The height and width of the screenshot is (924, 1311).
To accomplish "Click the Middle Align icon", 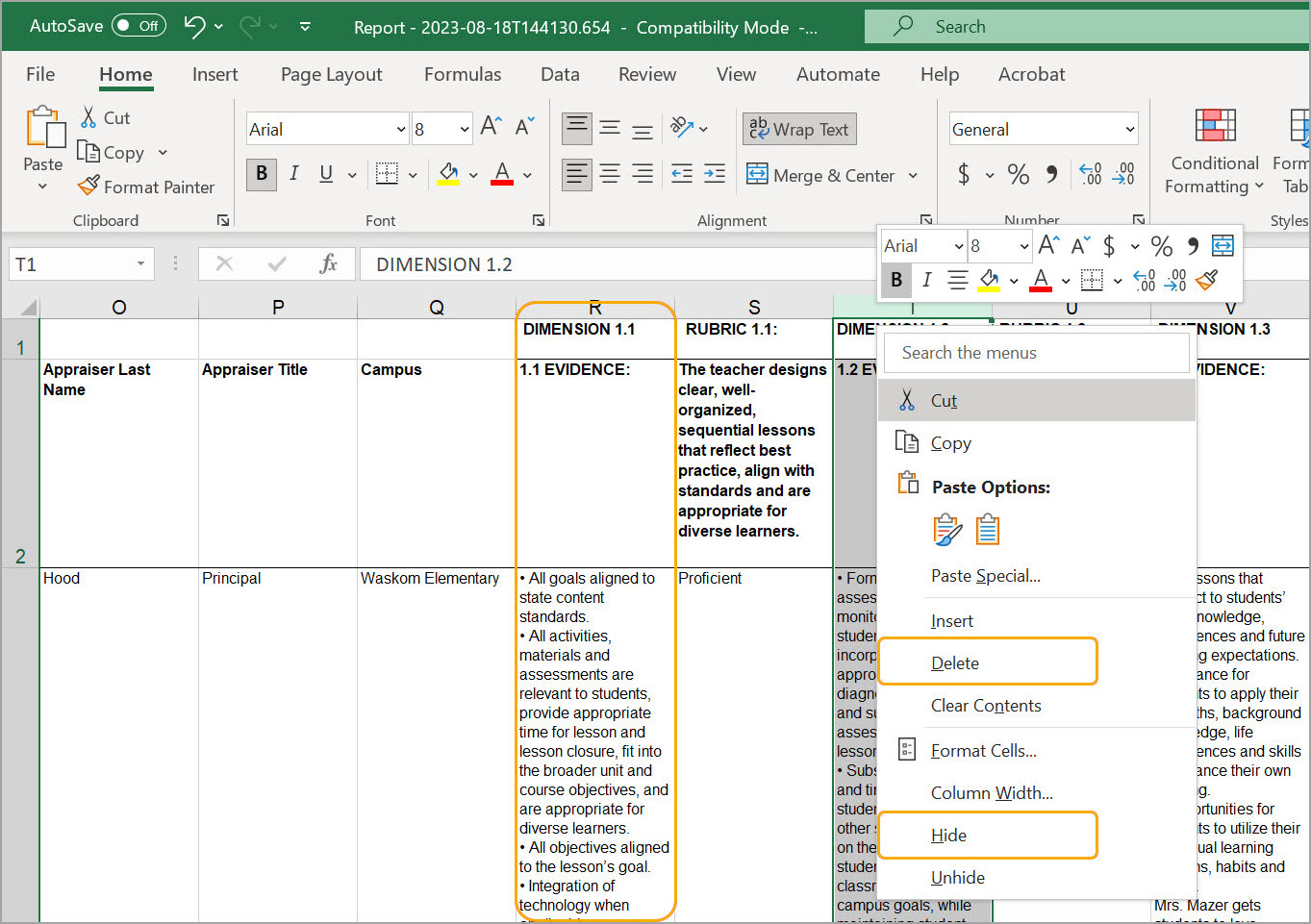I will [x=610, y=128].
